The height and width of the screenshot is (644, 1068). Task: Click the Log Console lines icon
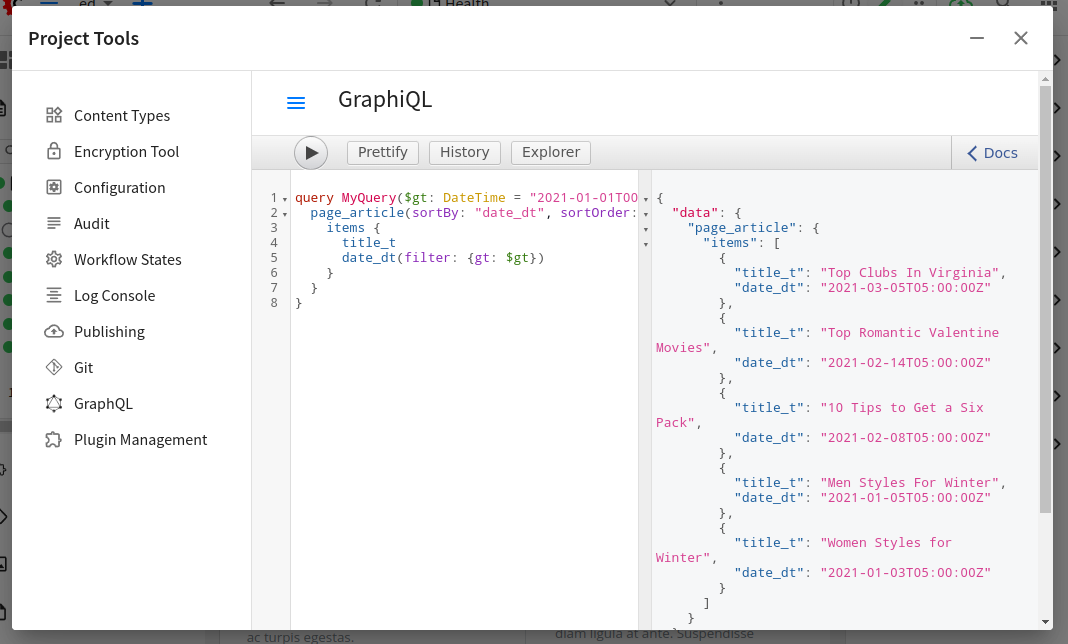coord(54,295)
